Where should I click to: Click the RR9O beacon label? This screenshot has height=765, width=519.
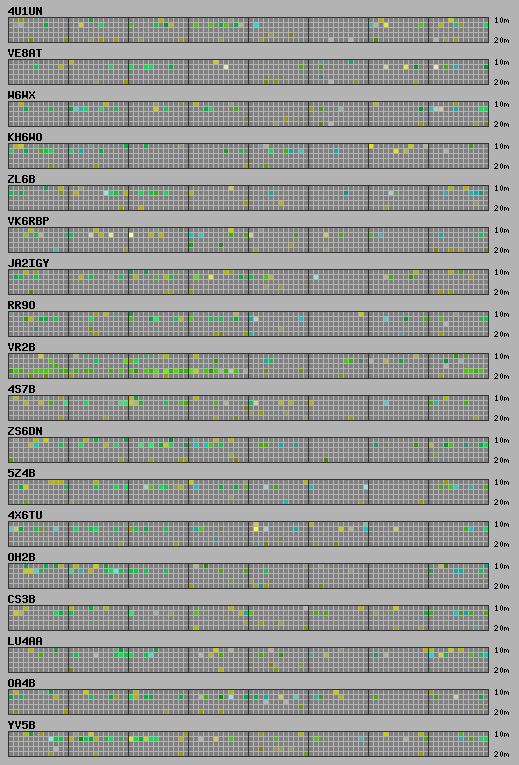21,305
